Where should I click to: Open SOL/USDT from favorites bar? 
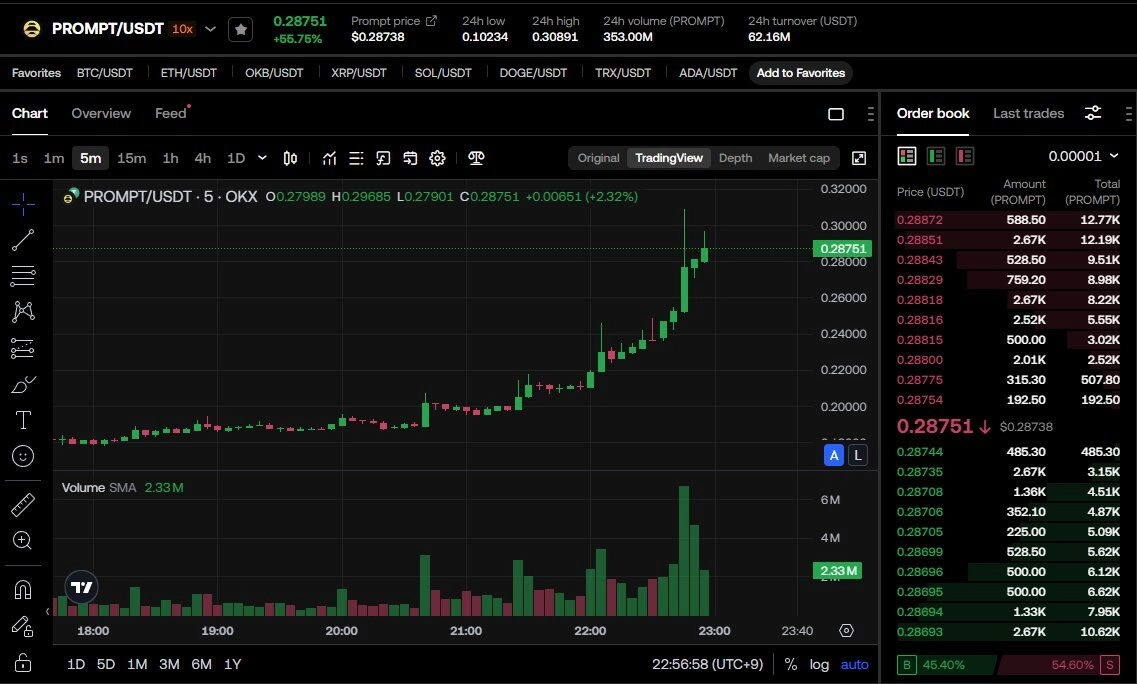[443, 73]
